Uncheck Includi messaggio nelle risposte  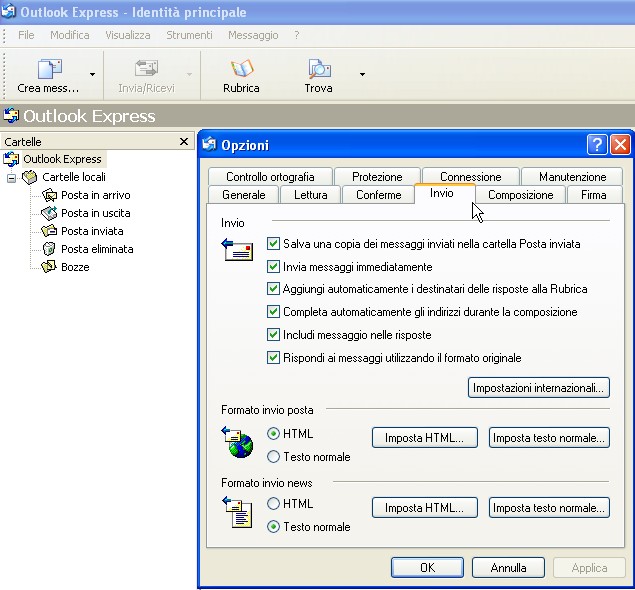(273, 334)
